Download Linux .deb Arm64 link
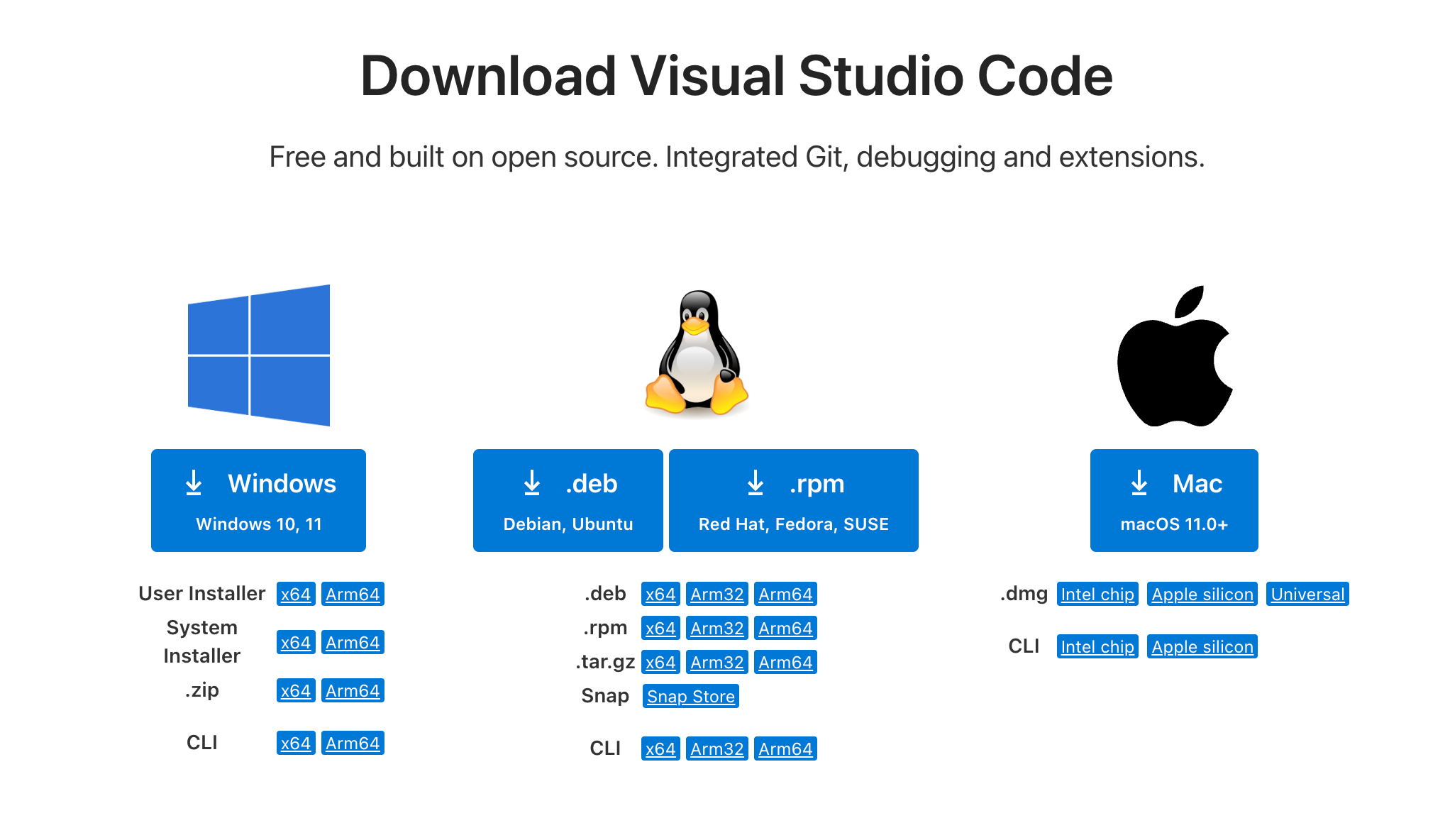 click(785, 594)
